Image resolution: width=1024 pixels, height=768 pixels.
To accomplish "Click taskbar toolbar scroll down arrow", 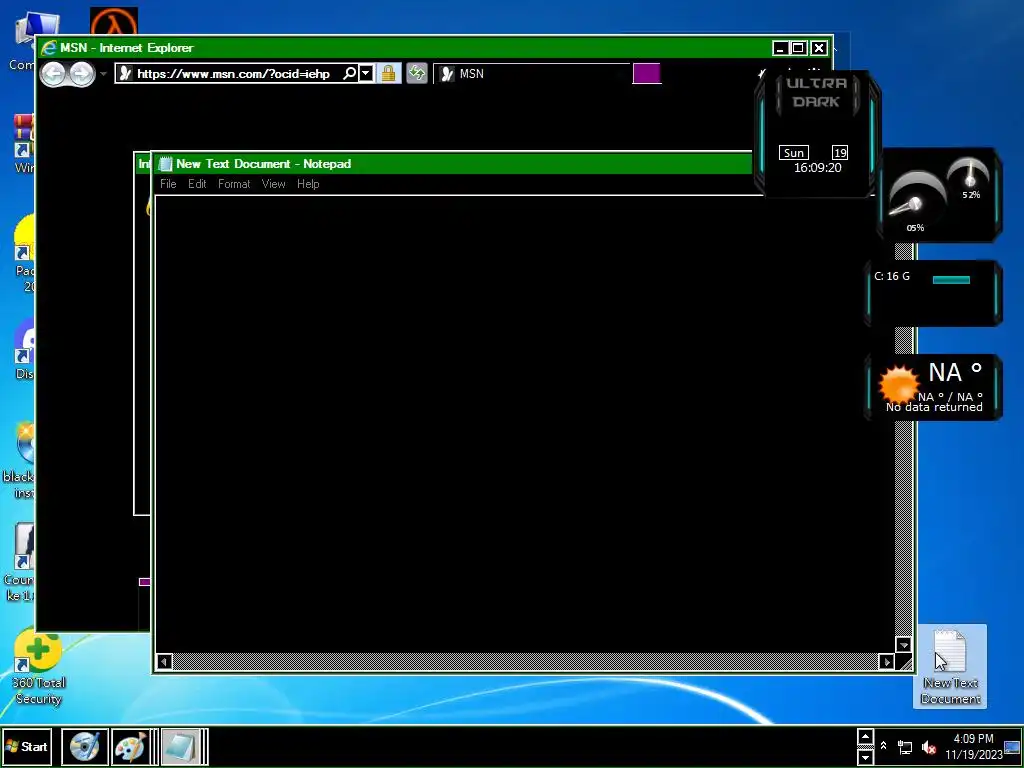I will pos(865,756).
